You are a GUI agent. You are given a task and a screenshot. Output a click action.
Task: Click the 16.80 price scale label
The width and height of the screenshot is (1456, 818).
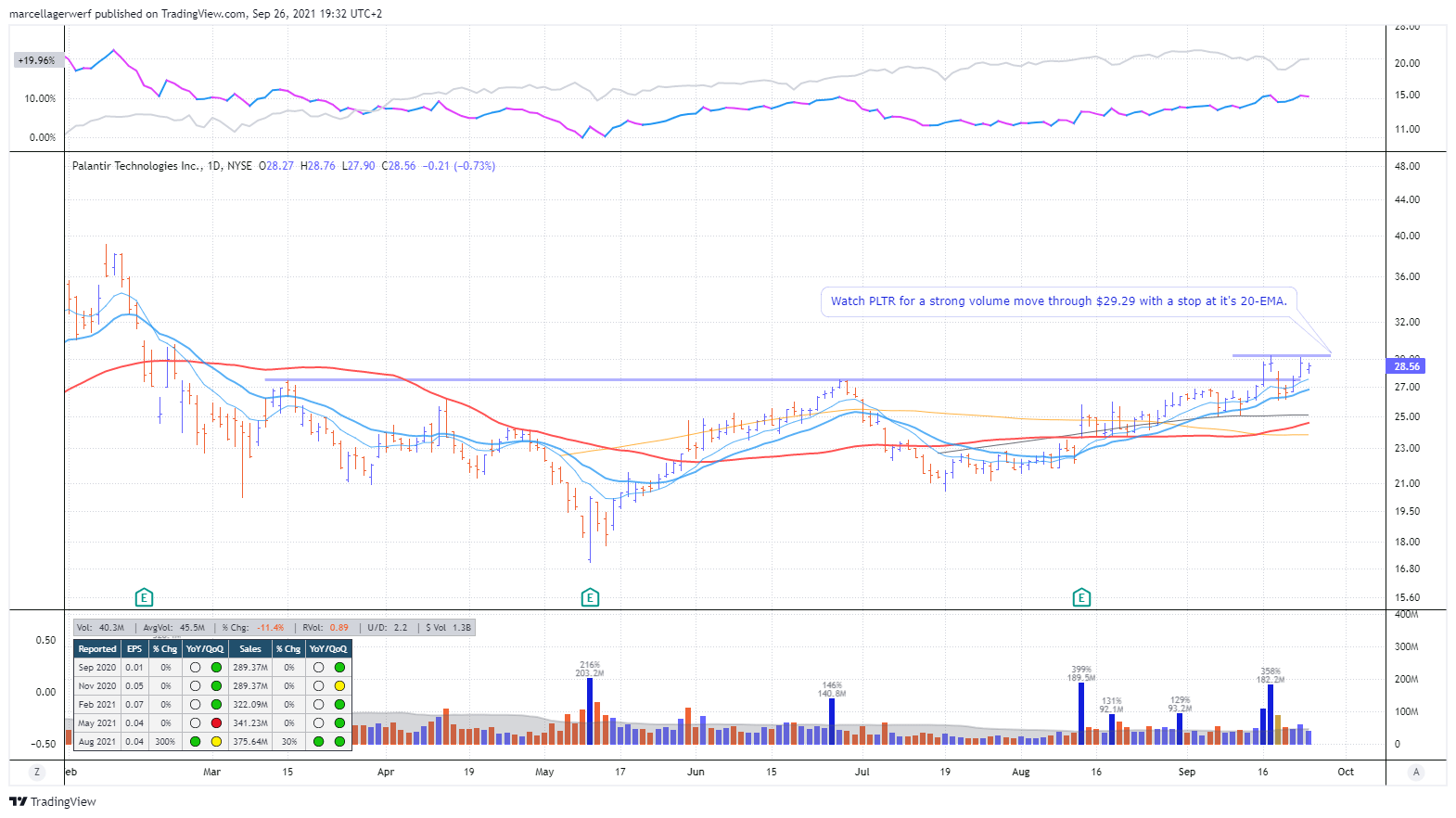1407,569
